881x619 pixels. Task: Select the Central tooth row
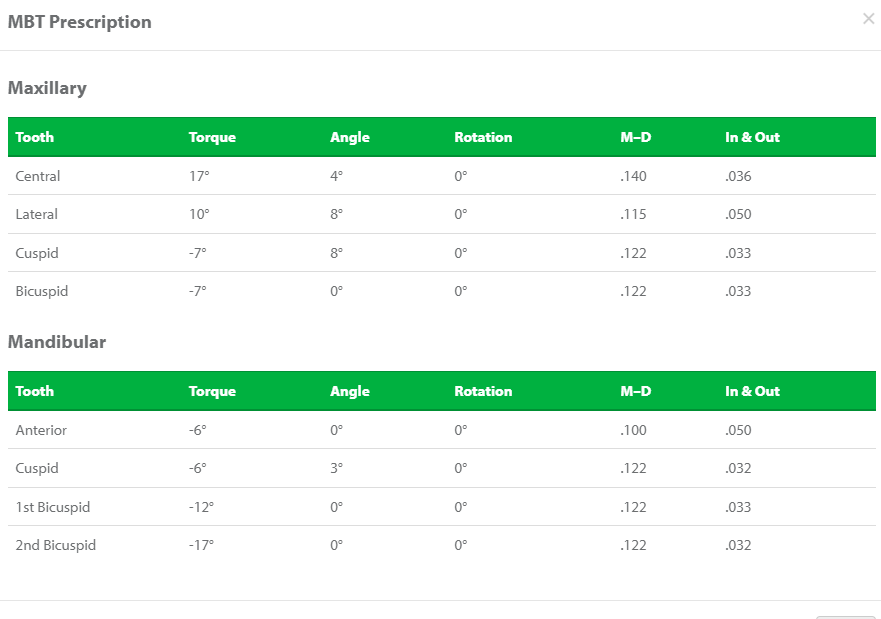click(442, 176)
